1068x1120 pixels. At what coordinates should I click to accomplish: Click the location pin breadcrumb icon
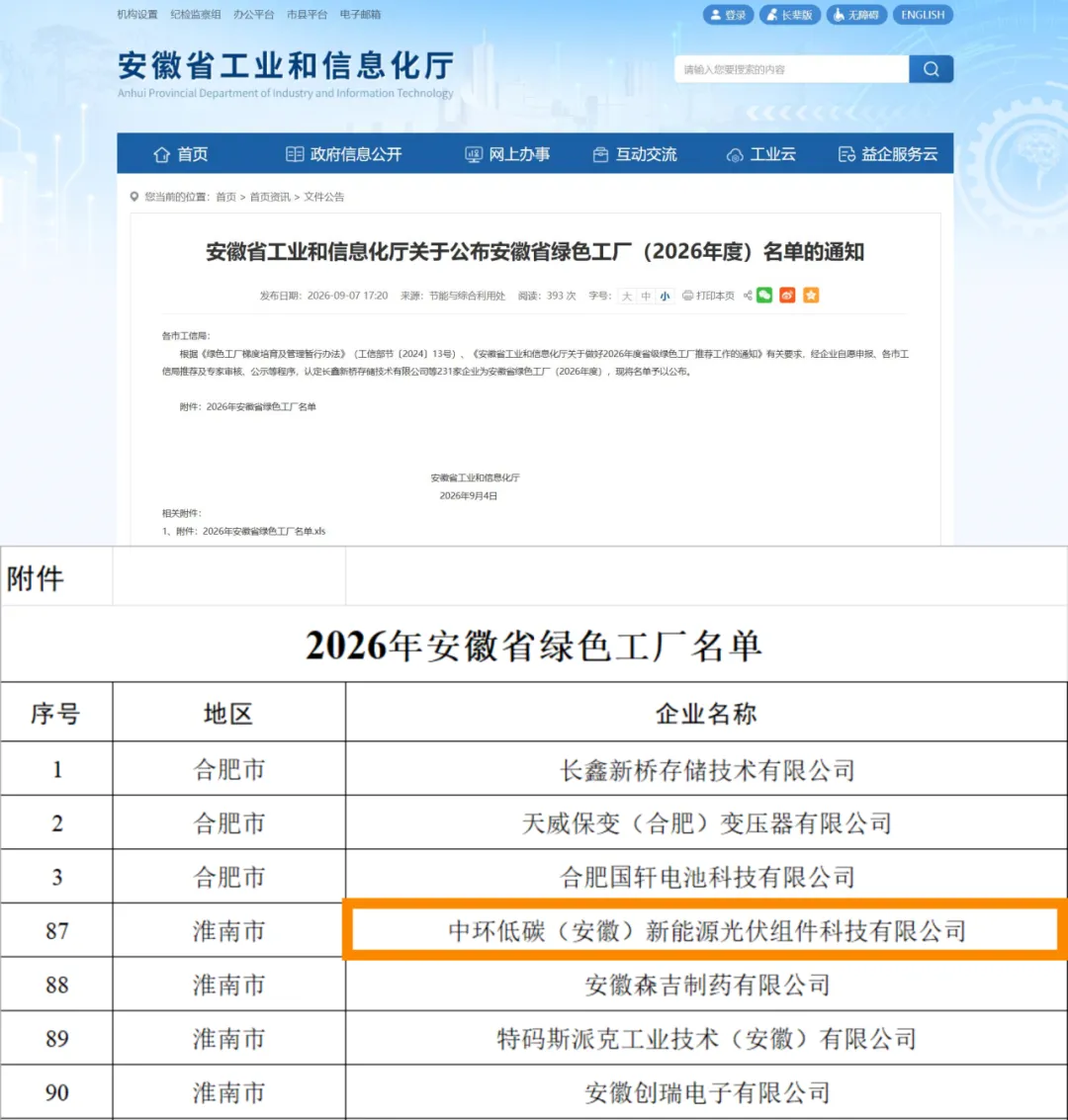pos(133,197)
